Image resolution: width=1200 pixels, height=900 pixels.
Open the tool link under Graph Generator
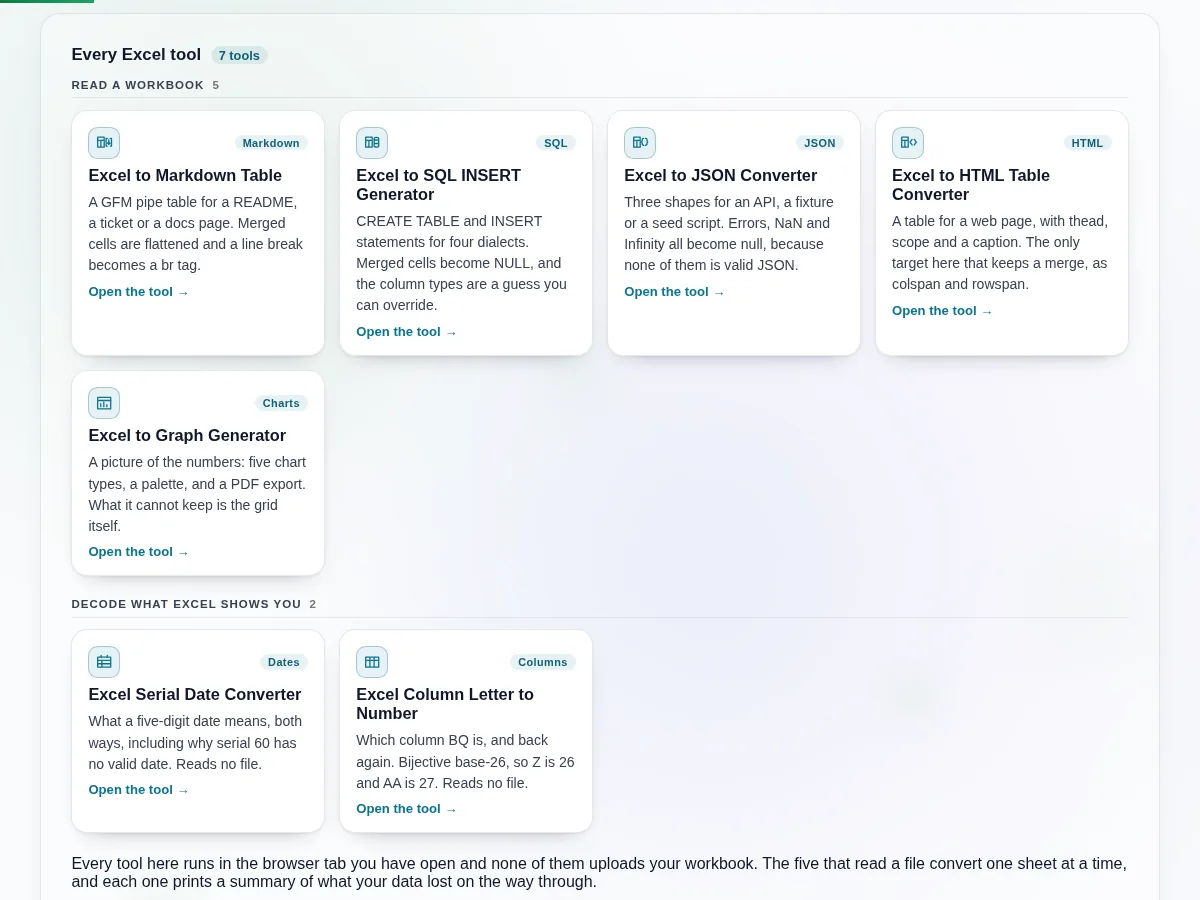coord(139,552)
